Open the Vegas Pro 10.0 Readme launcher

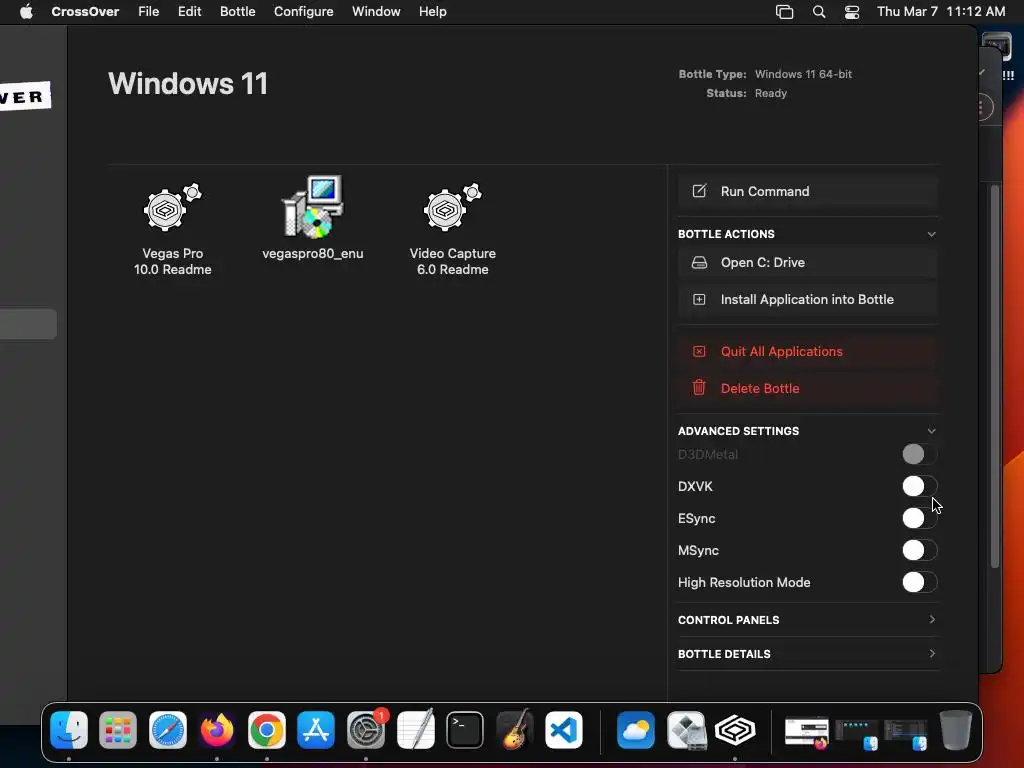click(x=172, y=229)
